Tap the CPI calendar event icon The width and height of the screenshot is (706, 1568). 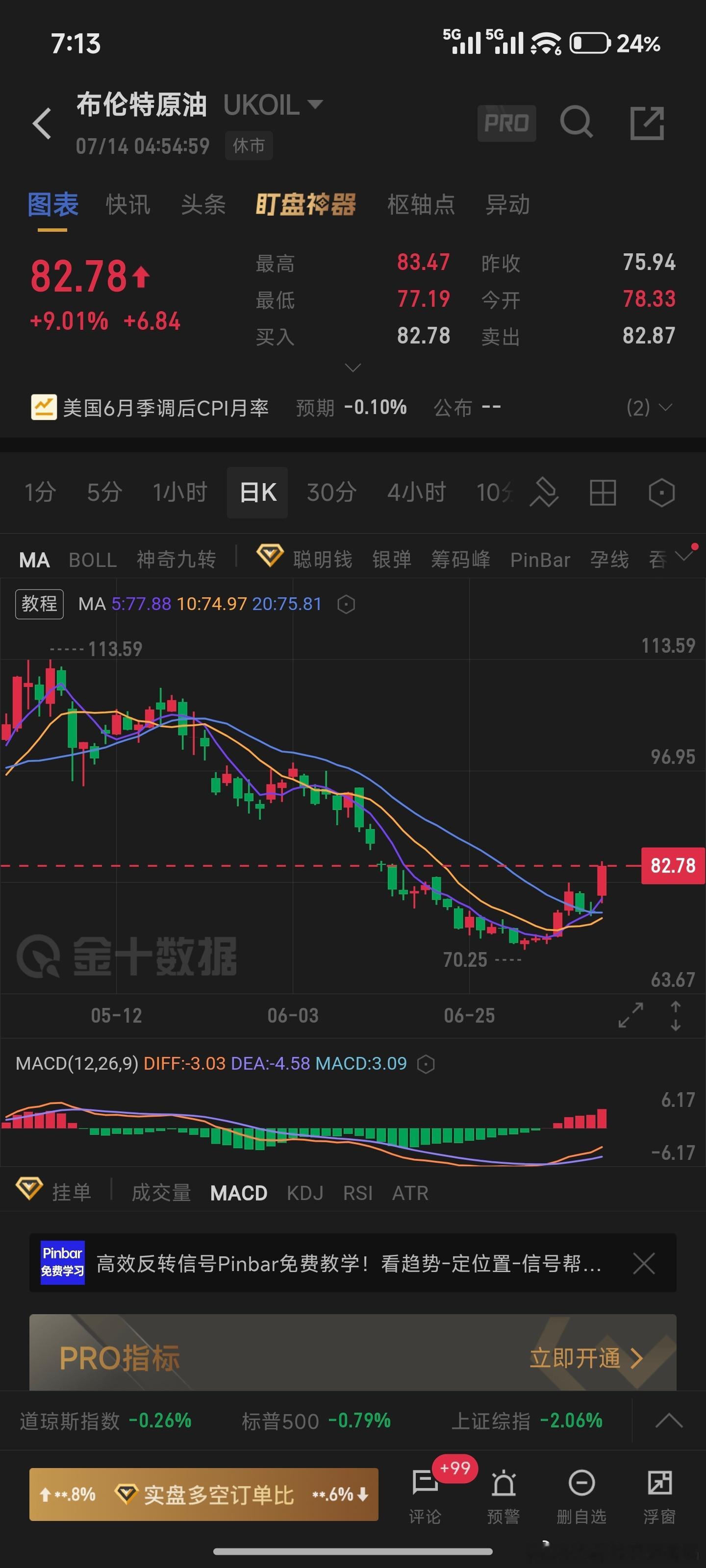click(44, 407)
